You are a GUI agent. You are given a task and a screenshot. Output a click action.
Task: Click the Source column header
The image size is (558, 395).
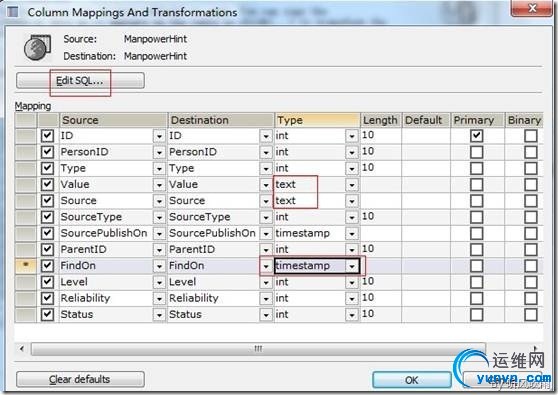click(113, 120)
